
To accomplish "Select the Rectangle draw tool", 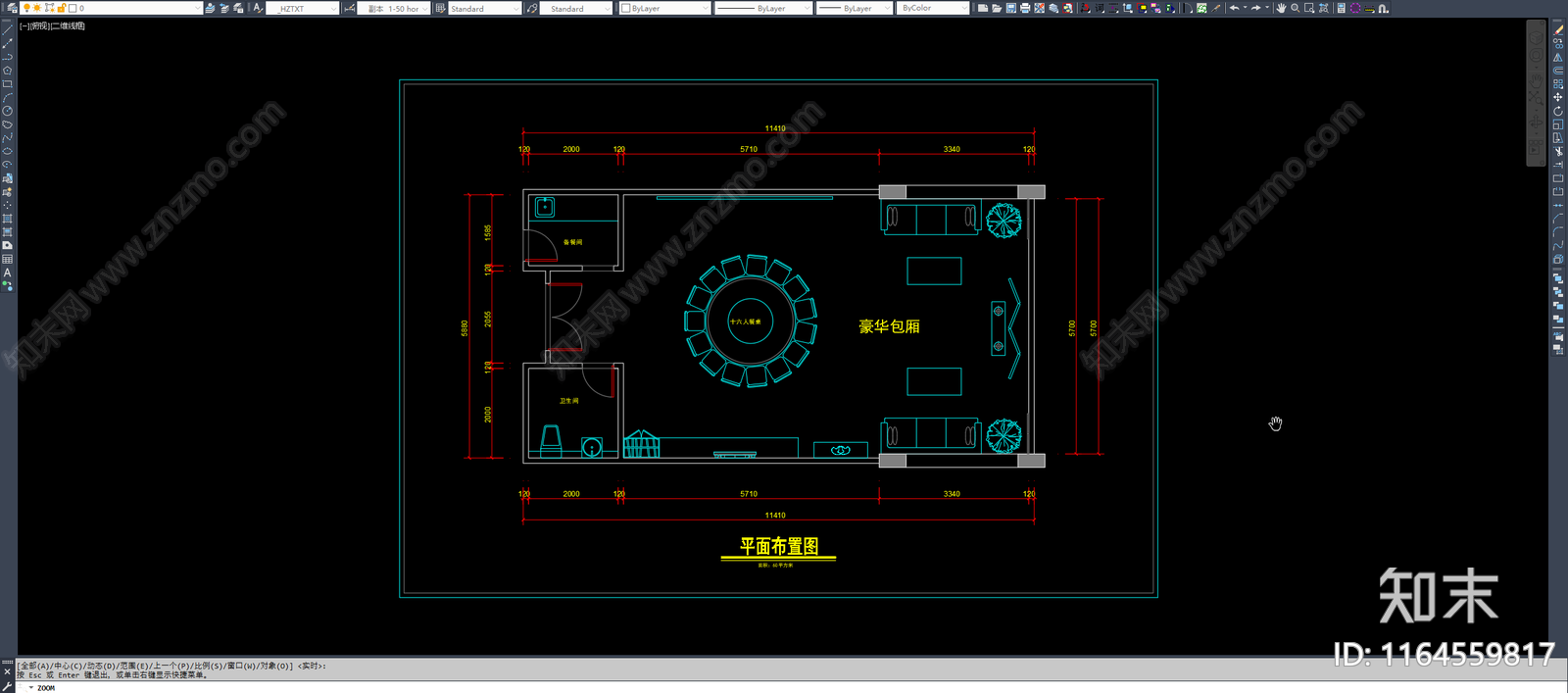I will [x=7, y=84].
